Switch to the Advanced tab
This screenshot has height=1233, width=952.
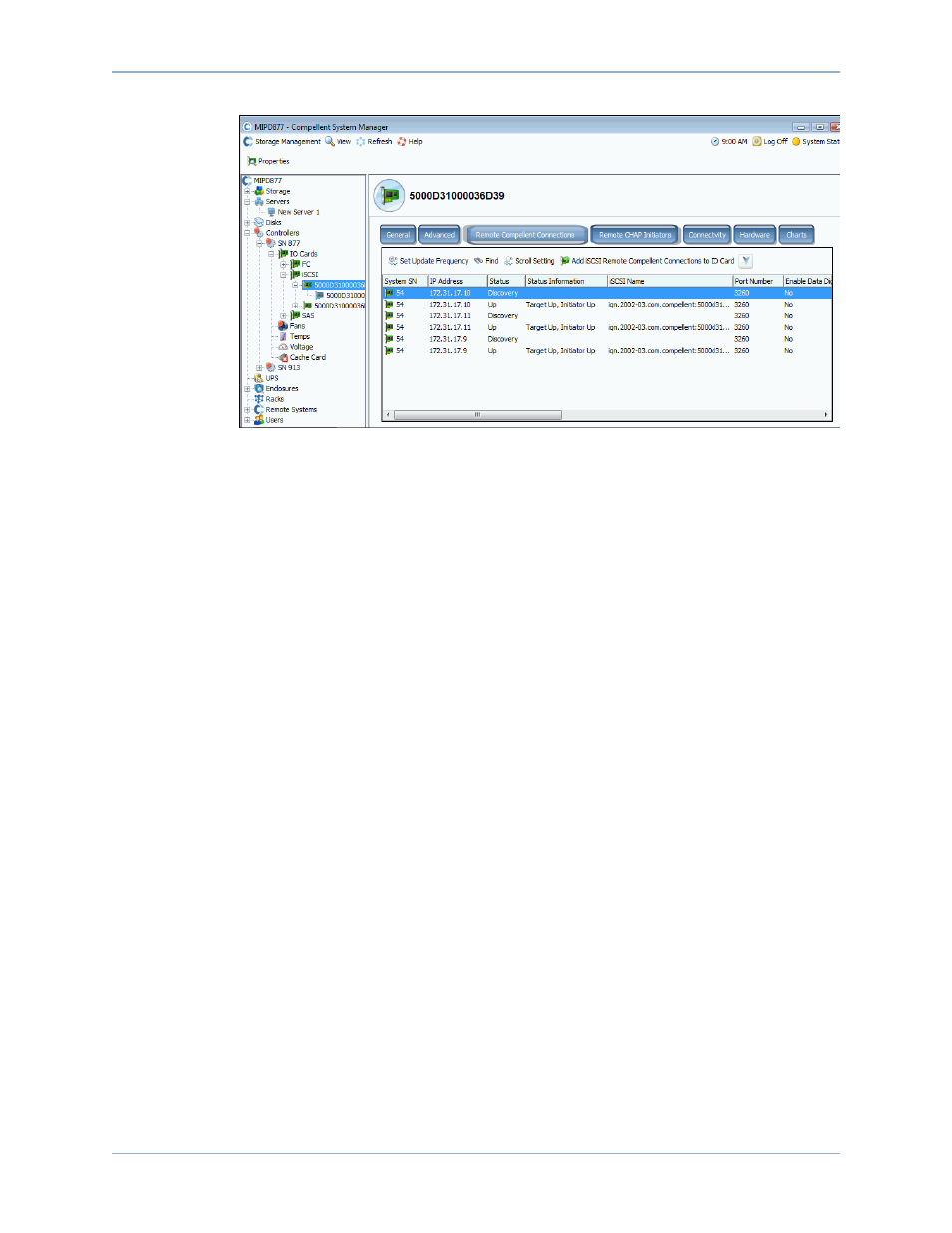point(439,235)
